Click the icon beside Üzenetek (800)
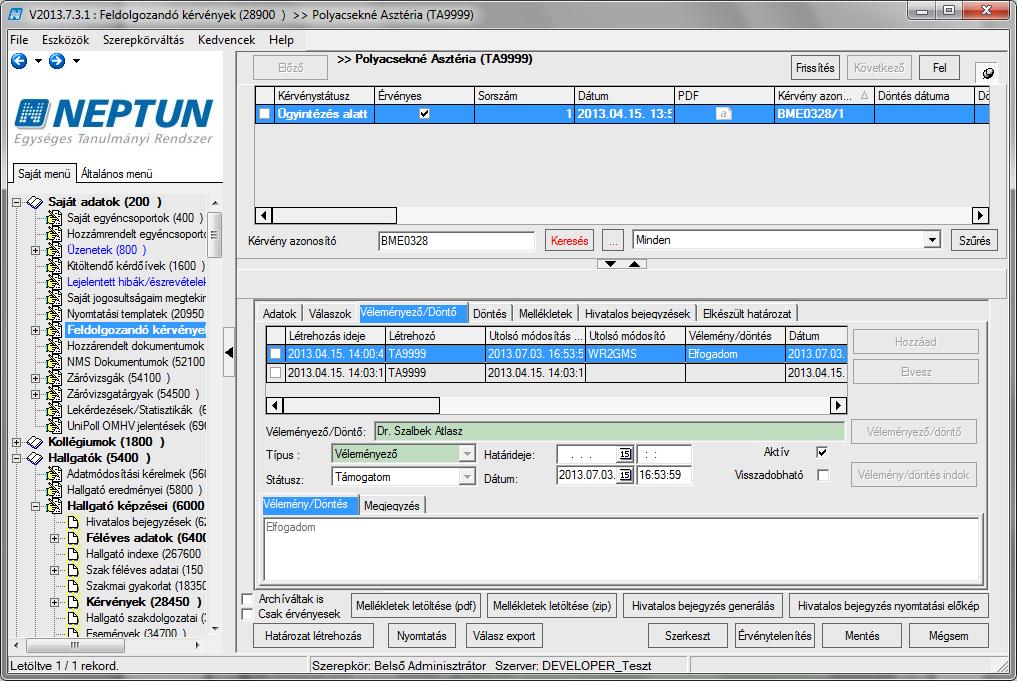1017x681 pixels. click(54, 250)
